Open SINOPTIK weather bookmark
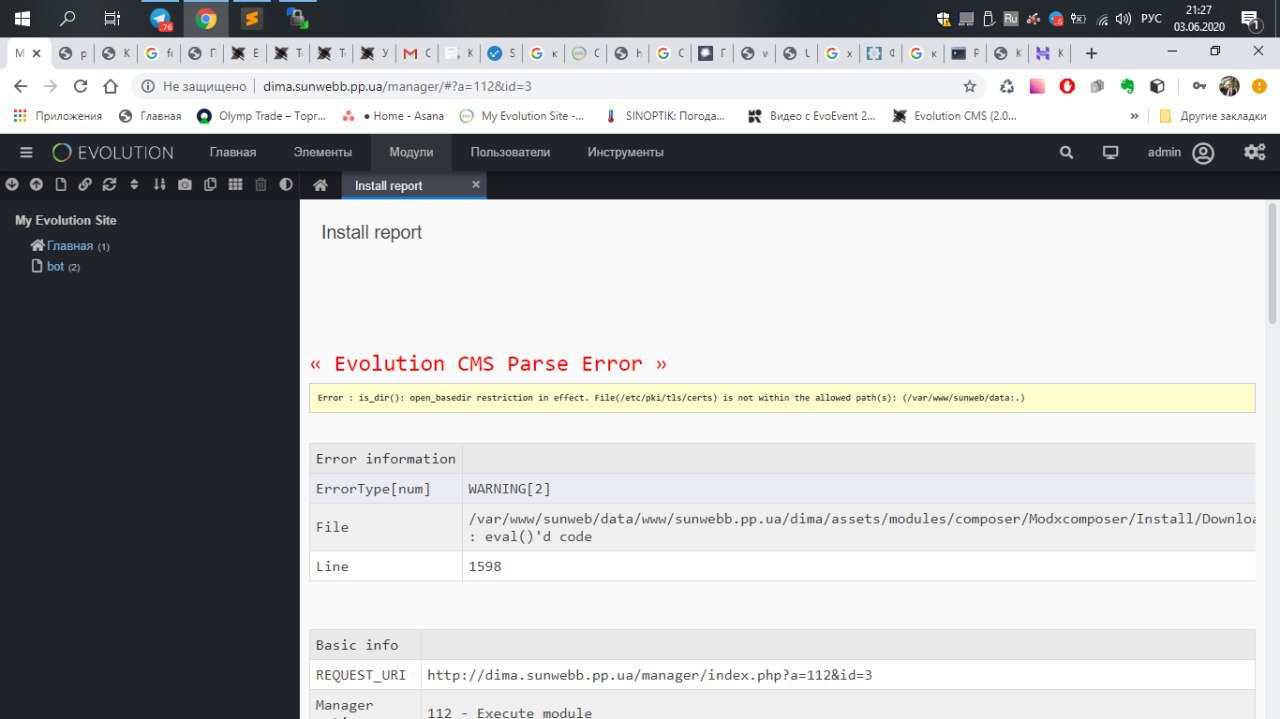The width and height of the screenshot is (1280, 719). (x=665, y=116)
